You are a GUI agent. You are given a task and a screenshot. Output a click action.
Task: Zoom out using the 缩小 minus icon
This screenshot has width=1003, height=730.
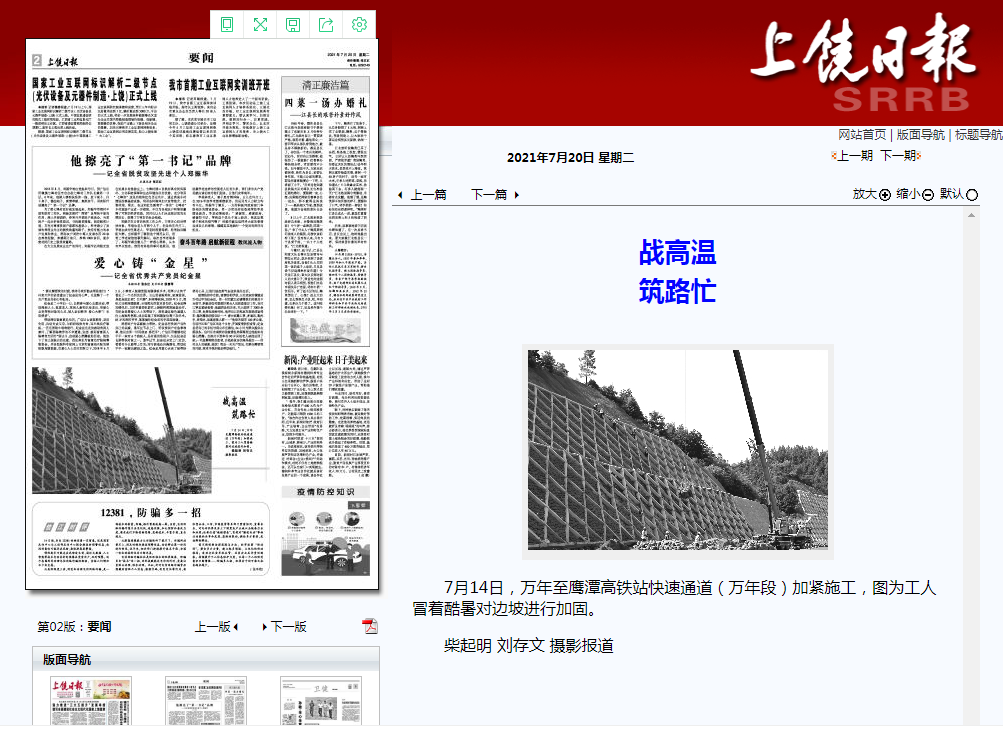pos(929,194)
